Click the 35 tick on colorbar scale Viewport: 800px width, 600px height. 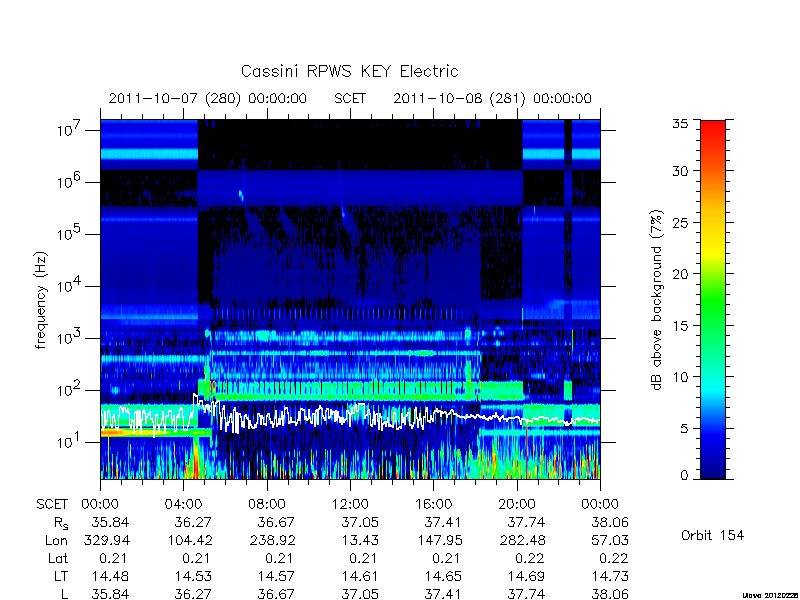[680, 124]
